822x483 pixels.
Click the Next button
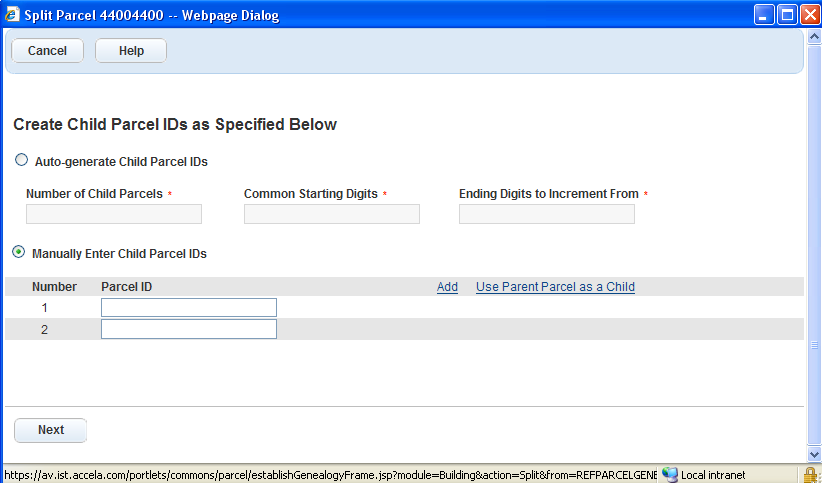51,430
